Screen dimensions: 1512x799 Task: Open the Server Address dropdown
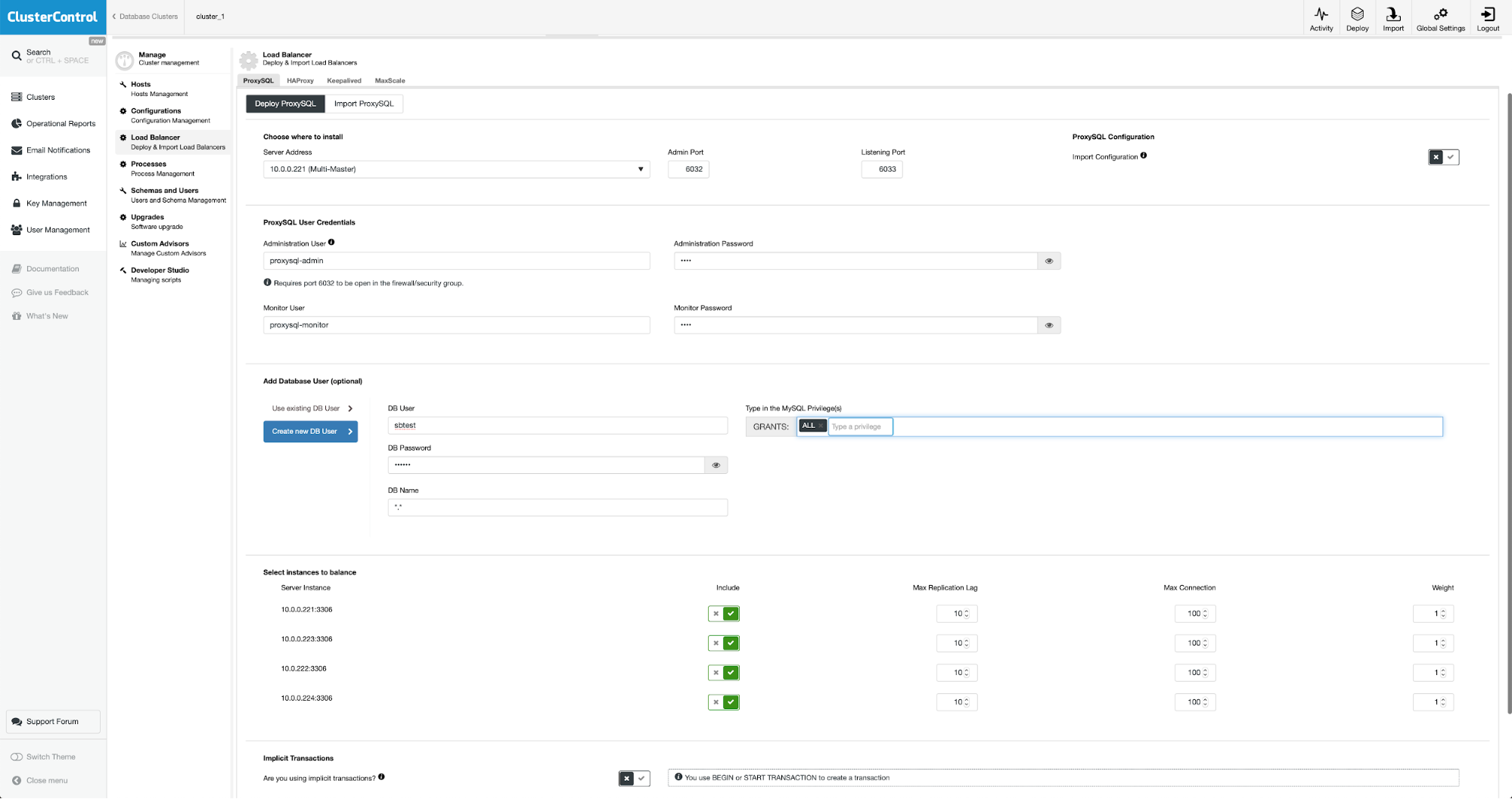(x=456, y=169)
